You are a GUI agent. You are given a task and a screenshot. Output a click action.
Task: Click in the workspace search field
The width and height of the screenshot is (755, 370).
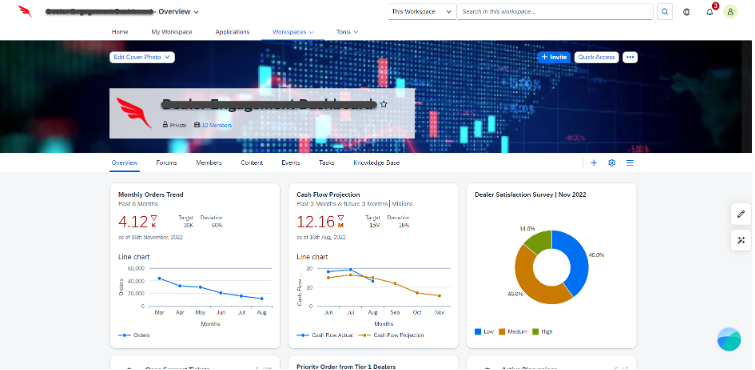click(x=555, y=12)
